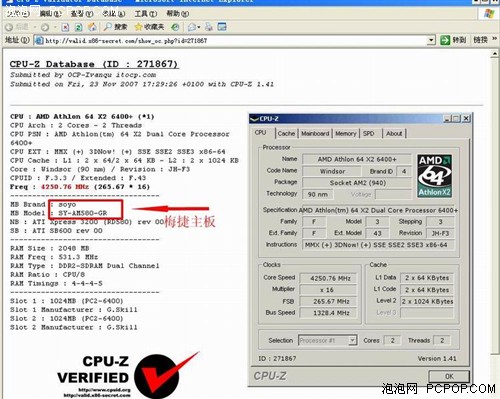The width and height of the screenshot is (500, 399).
Task: Switch to the Memory tab in CPU-Z
Action: click(x=346, y=134)
